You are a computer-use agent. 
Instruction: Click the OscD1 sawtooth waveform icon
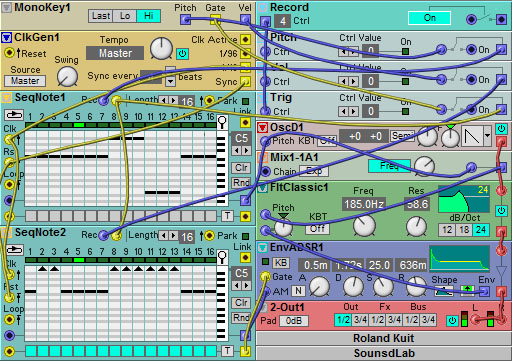click(x=472, y=136)
